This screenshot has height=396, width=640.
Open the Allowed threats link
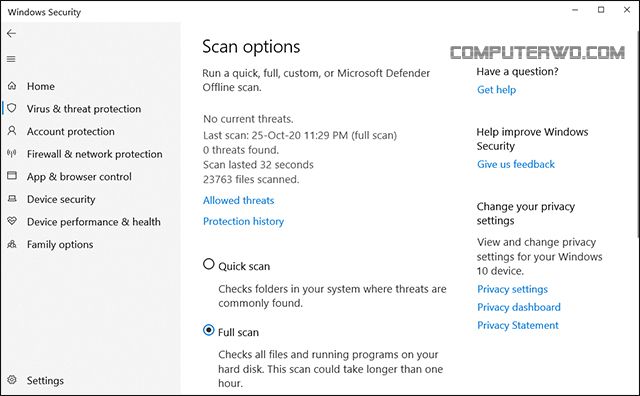[238, 200]
